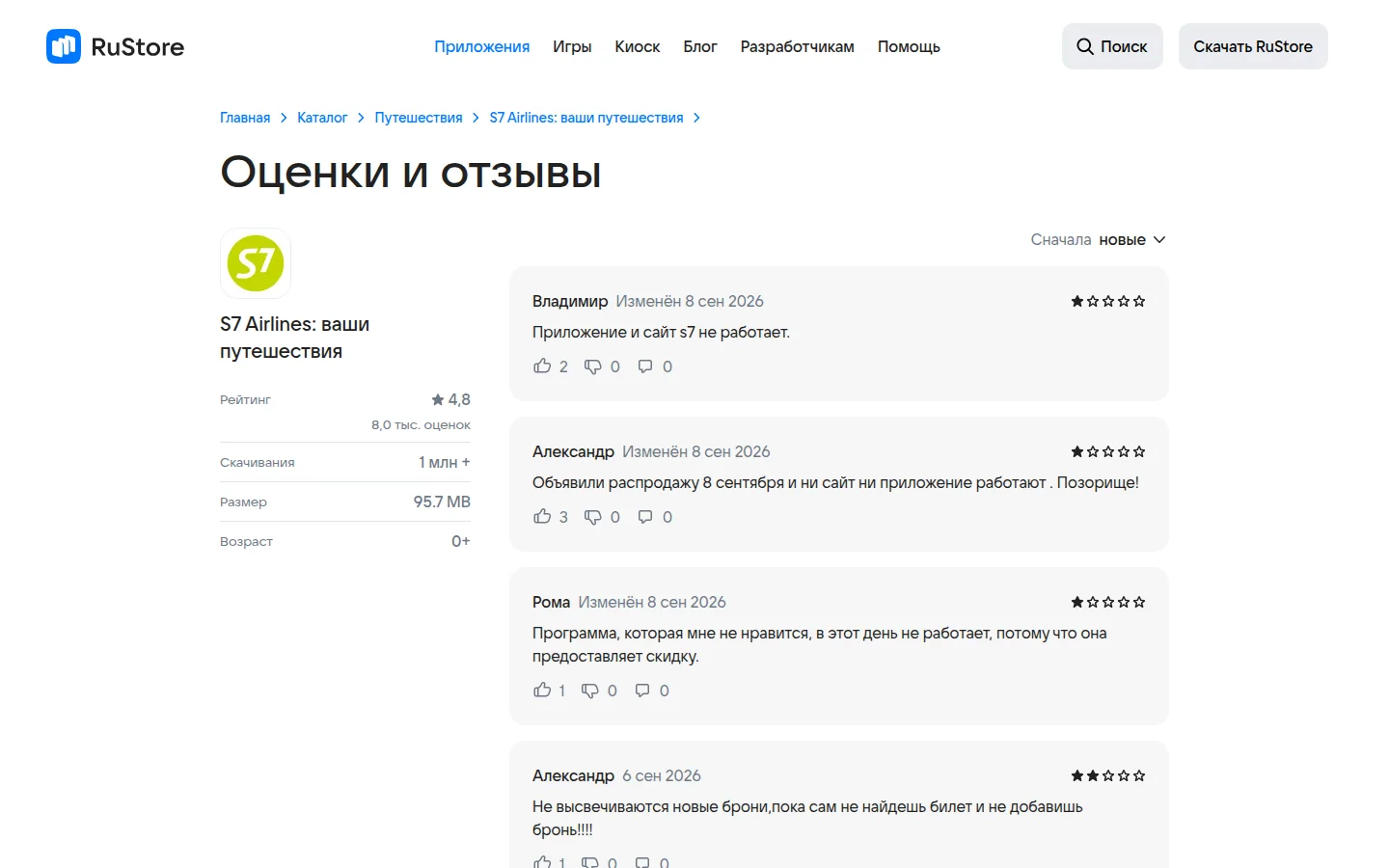Like Владимир's review with thumbs up

tap(542, 366)
